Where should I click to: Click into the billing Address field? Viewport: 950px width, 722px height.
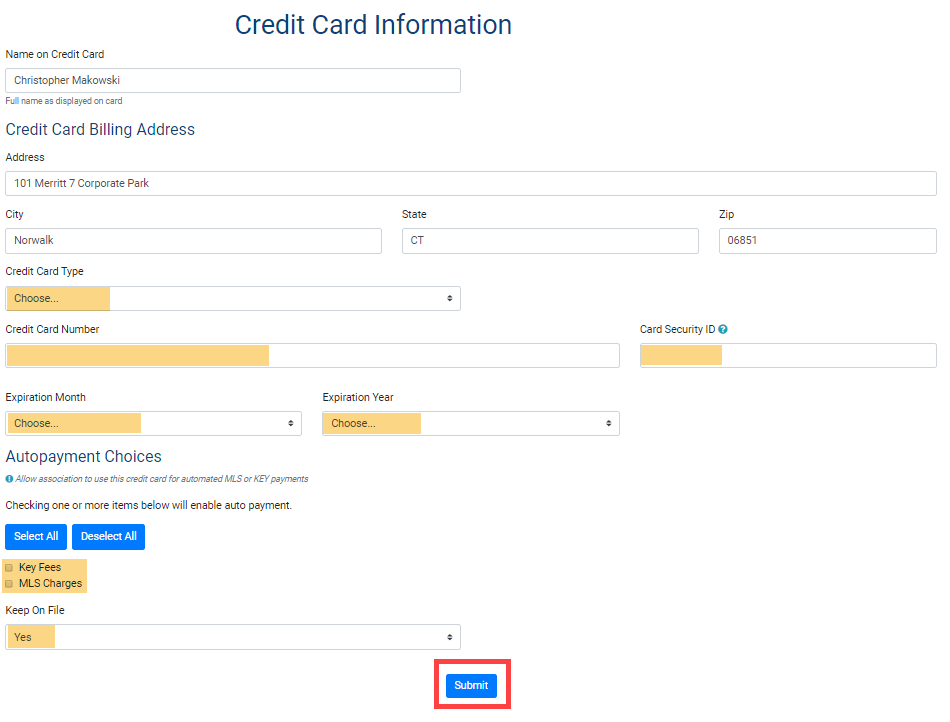(470, 184)
